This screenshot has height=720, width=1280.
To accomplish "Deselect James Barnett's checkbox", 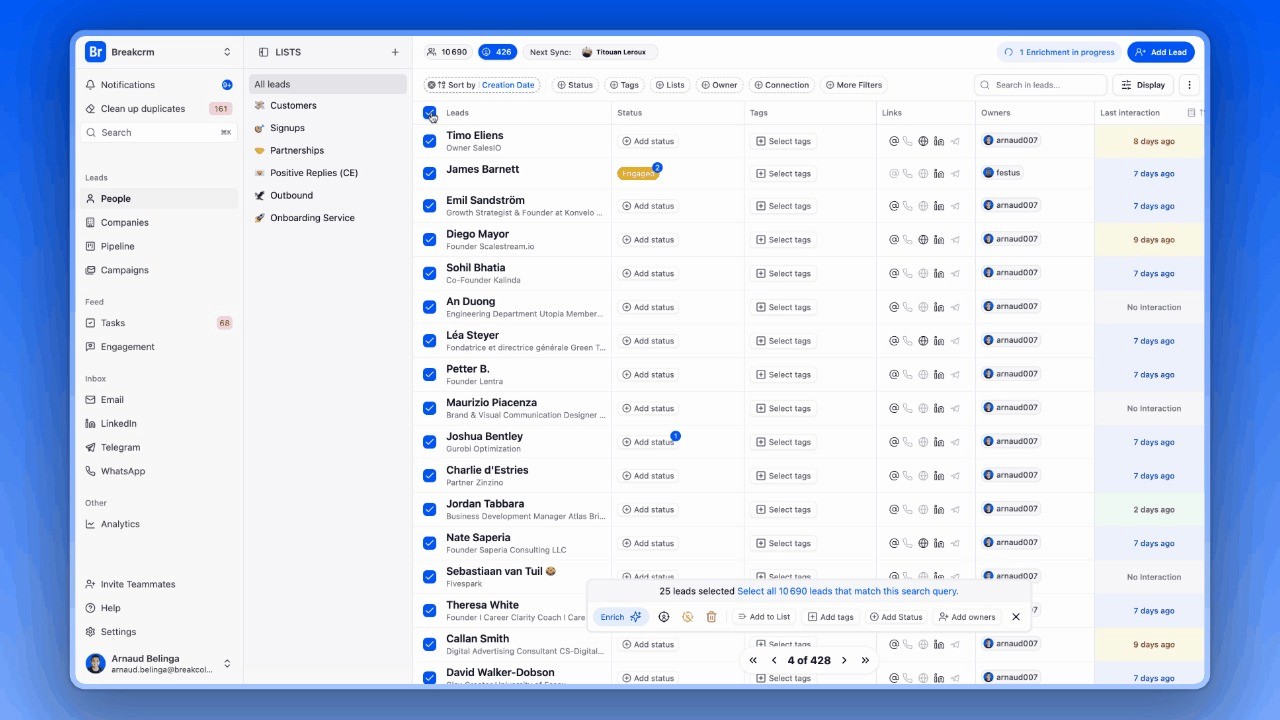I will click(x=430, y=173).
